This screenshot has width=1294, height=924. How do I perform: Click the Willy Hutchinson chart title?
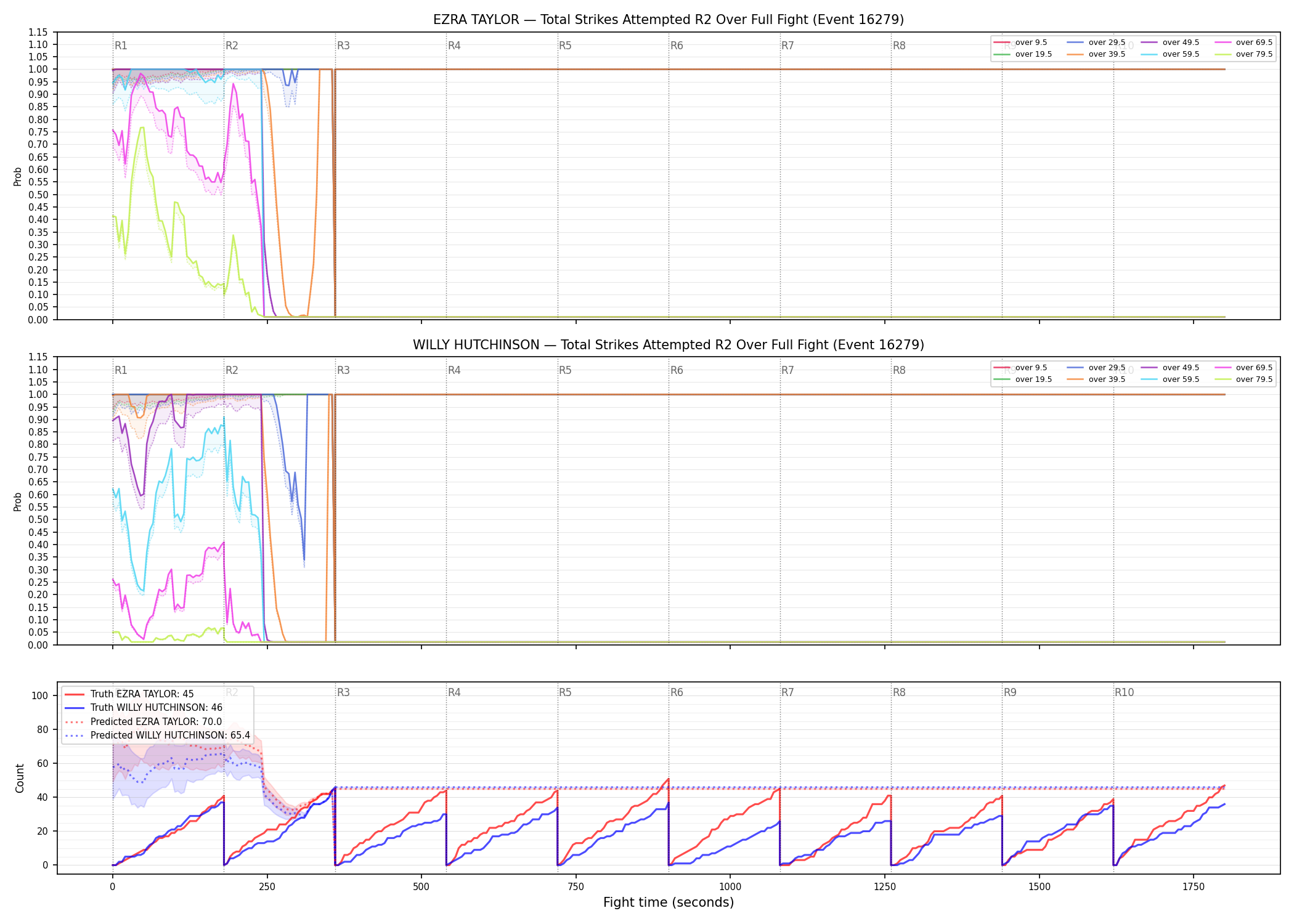point(669,345)
